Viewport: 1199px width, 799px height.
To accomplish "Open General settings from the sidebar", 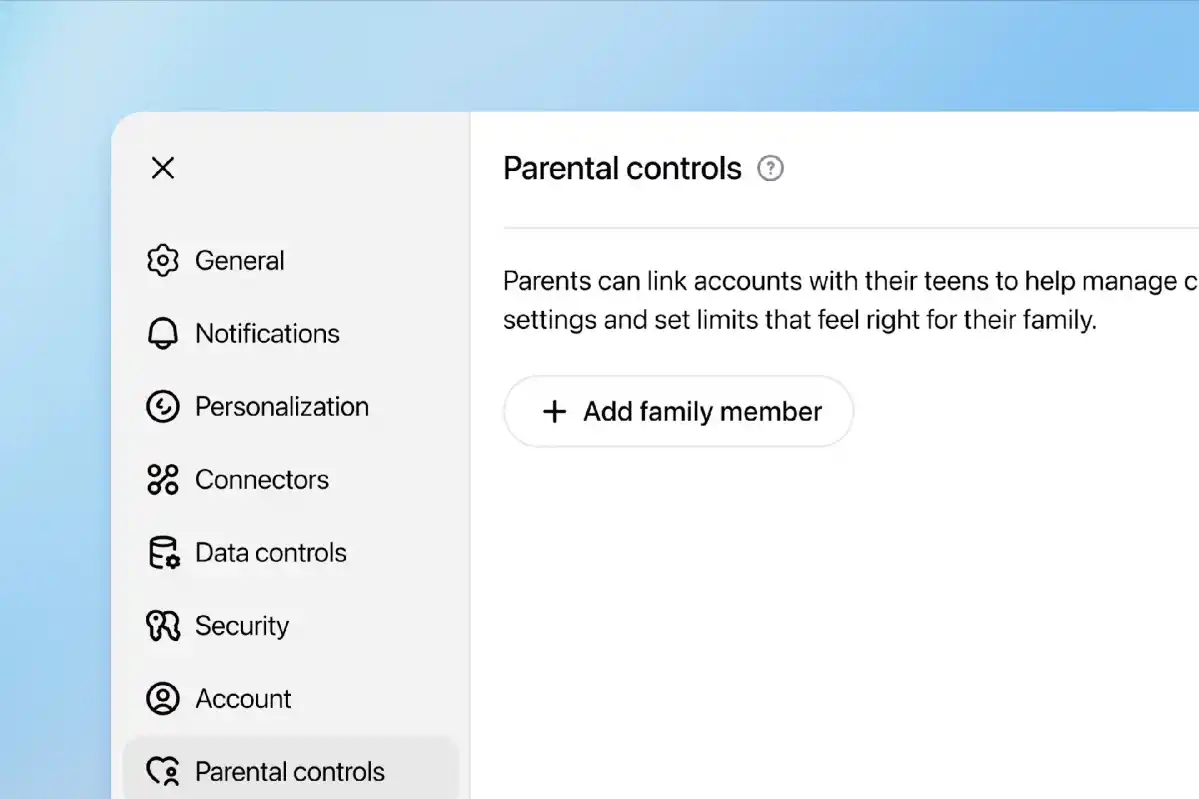I will (x=240, y=260).
